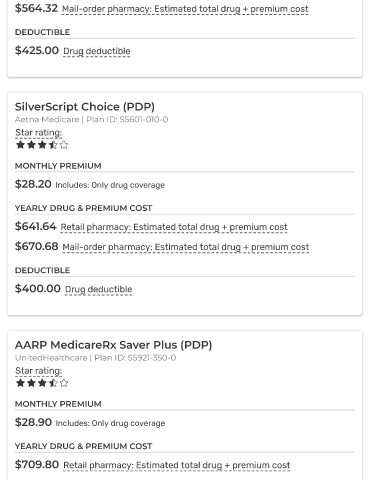Click SilverScript Retail pharmacy estimated cost link
Screen dimensions: 370x480
click(174, 227)
